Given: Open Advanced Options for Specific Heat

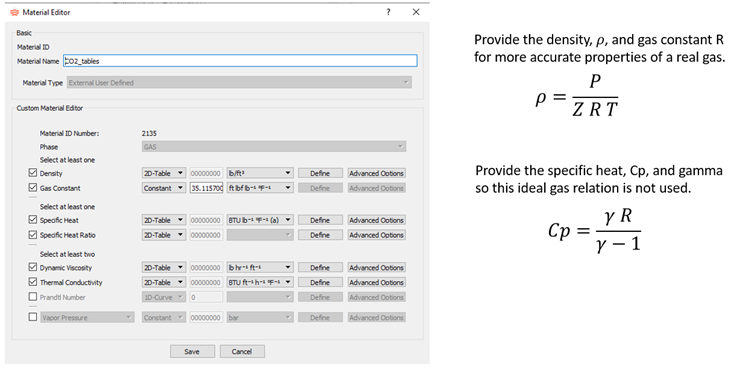Looking at the screenshot, I should click(377, 220).
